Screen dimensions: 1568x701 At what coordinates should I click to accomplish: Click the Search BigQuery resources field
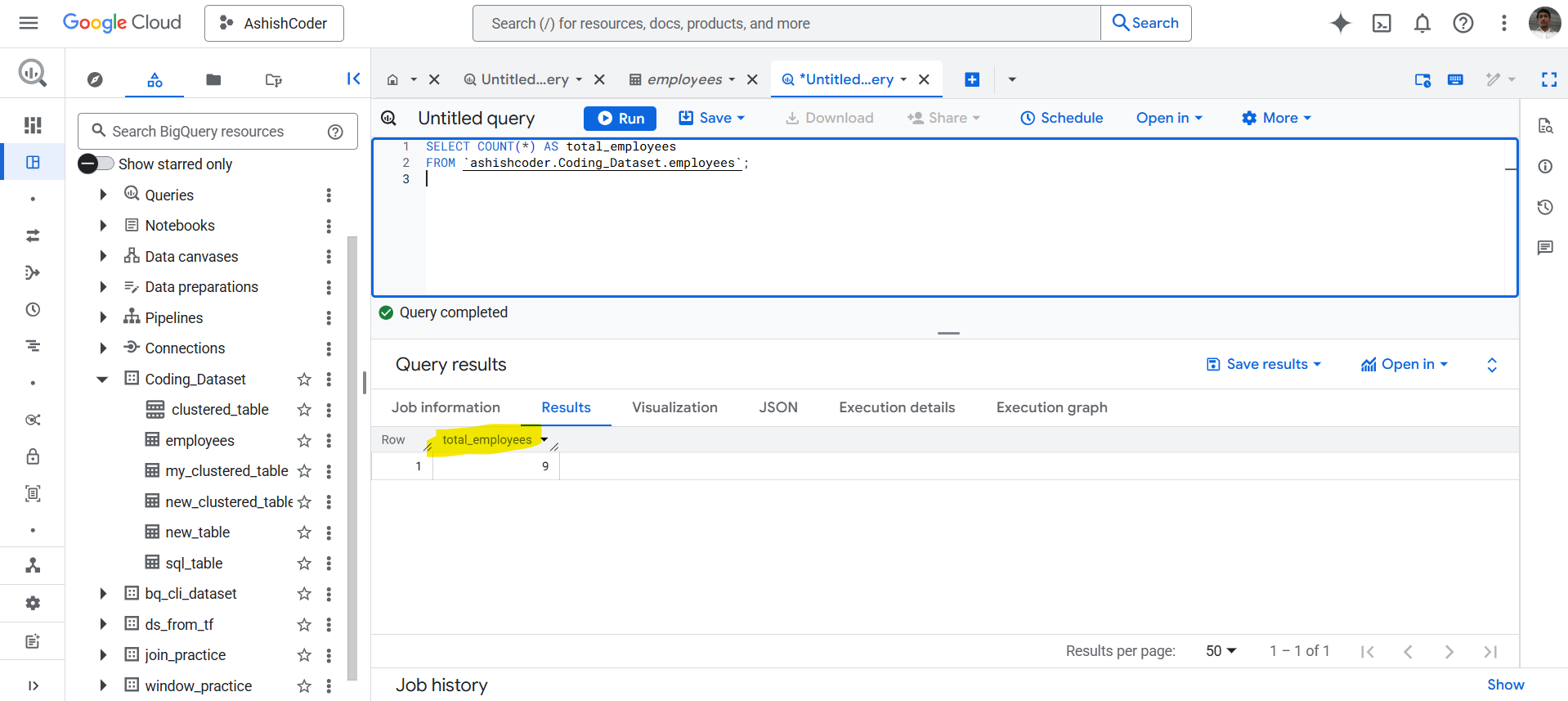pos(217,131)
